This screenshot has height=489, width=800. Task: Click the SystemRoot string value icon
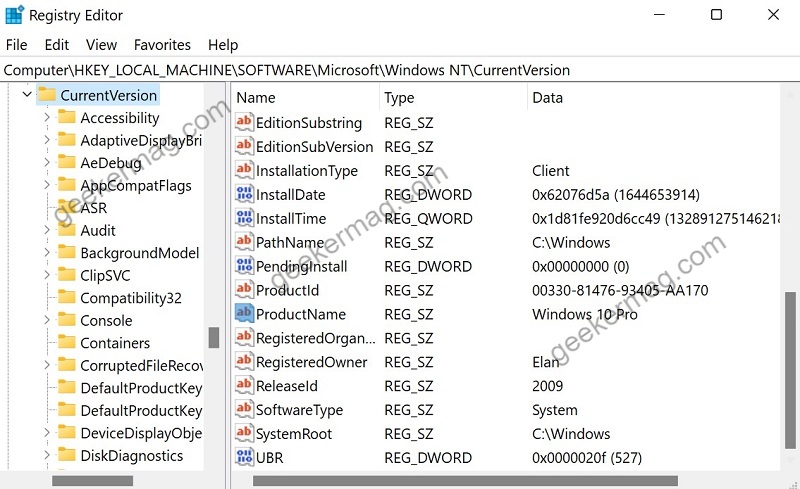[244, 433]
